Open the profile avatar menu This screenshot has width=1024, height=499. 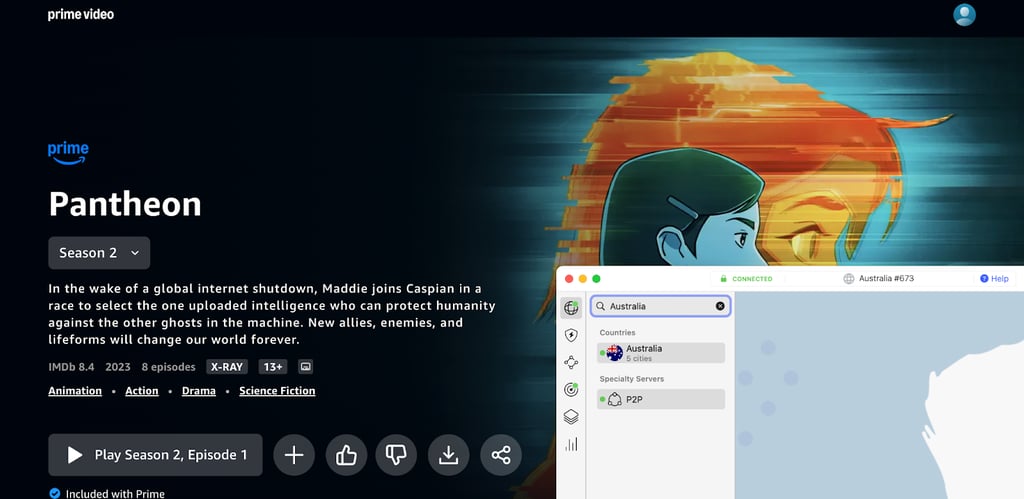click(x=964, y=15)
